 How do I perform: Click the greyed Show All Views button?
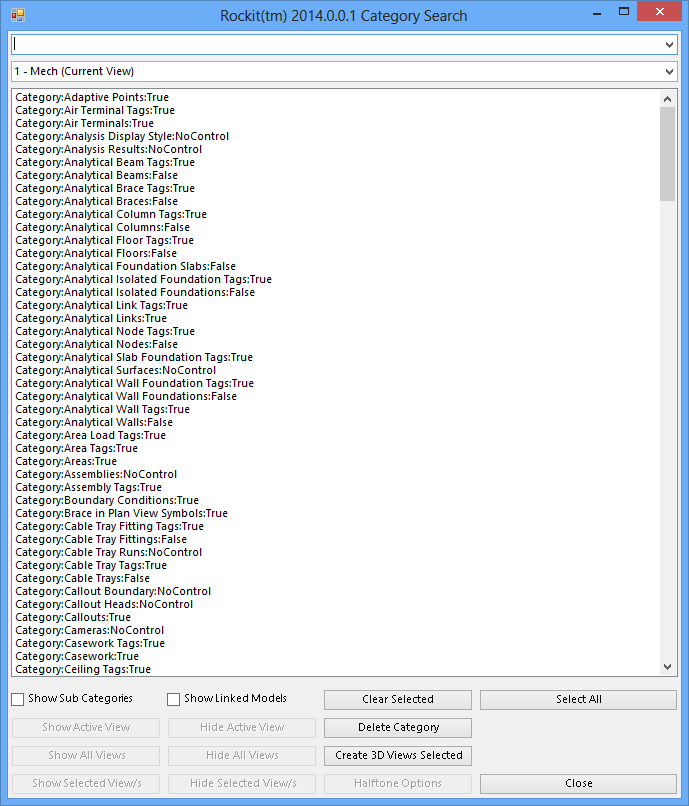coord(86,756)
